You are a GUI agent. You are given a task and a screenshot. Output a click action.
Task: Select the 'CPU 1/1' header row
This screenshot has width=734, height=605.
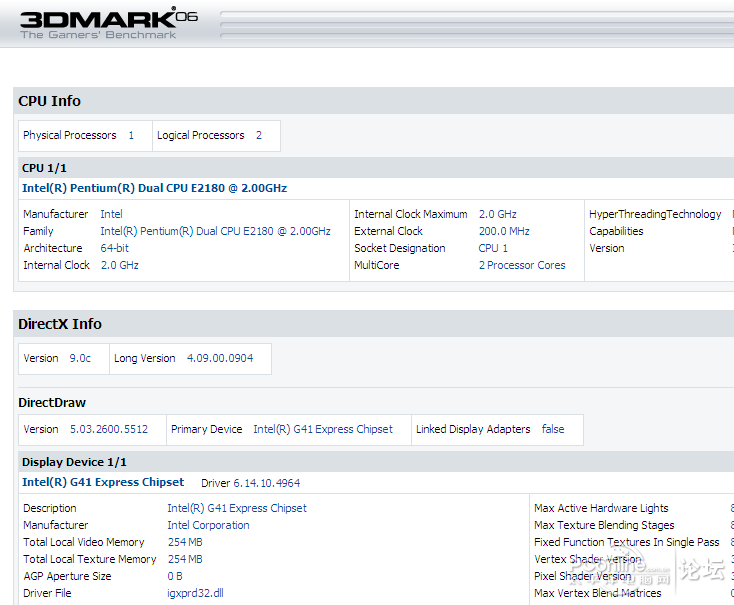coord(374,168)
